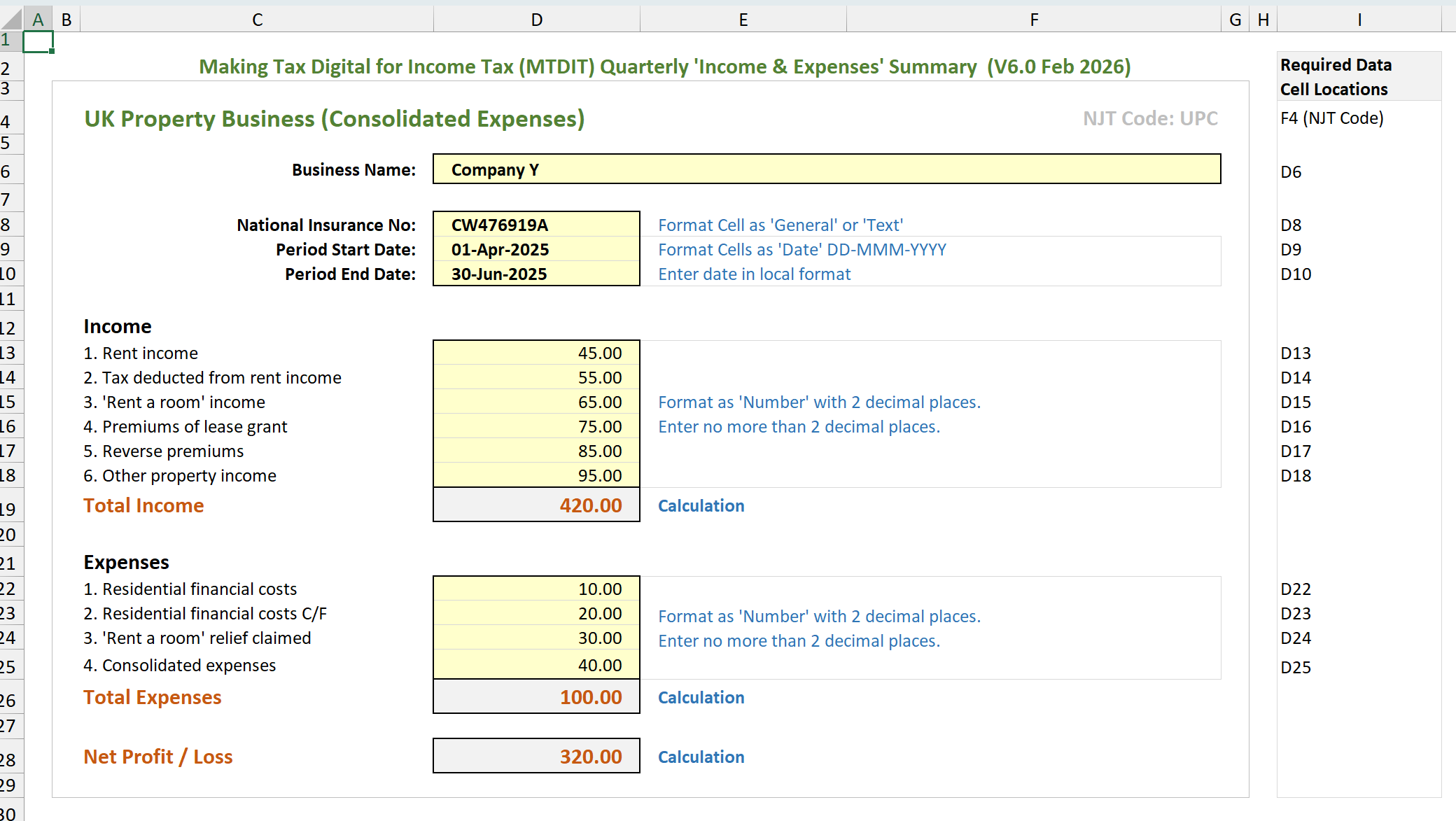The height and width of the screenshot is (821, 1456).
Task: Select the Reverse premiums value 85.00
Action: [536, 451]
